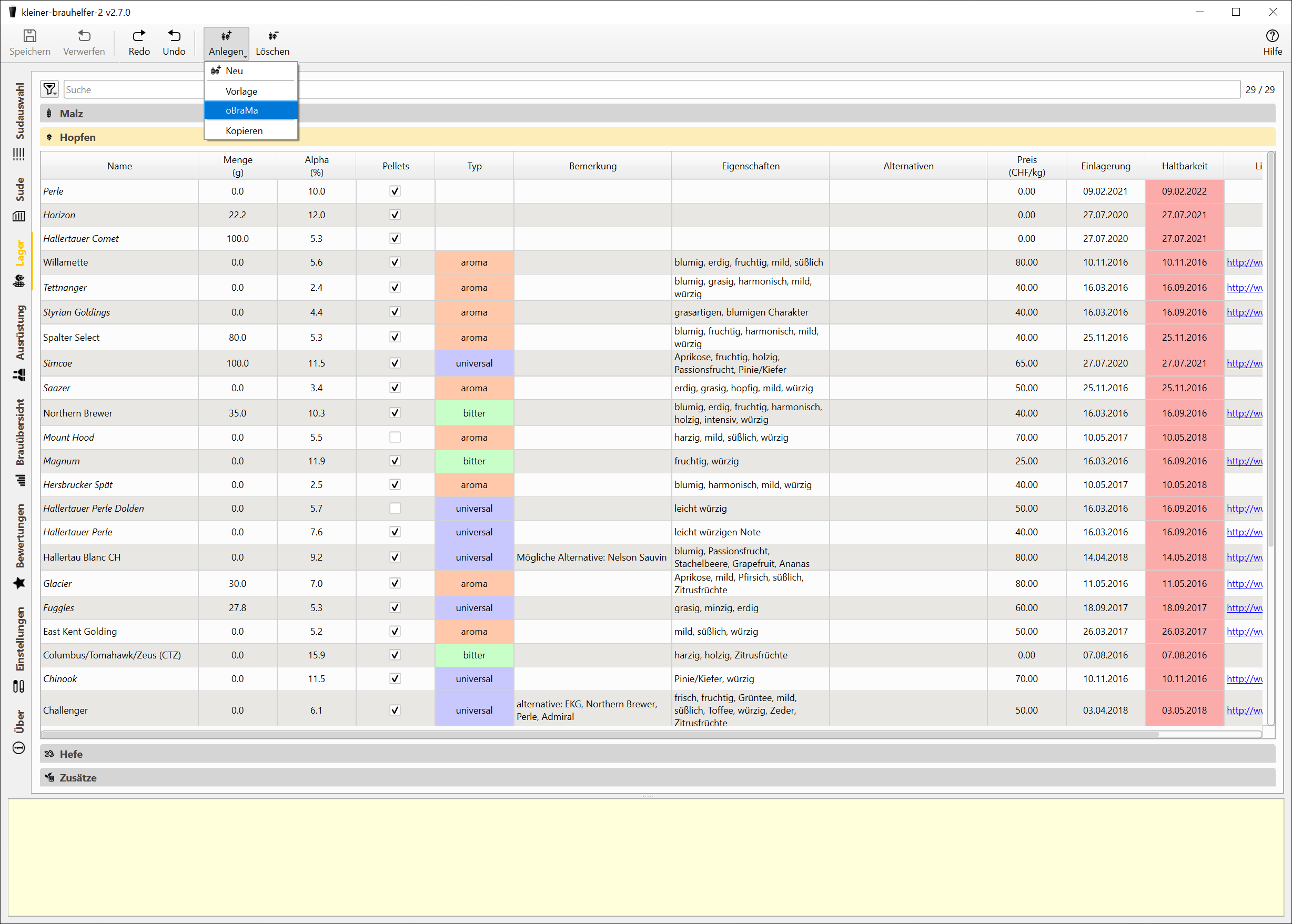This screenshot has width=1292, height=924.
Task: Expand the Malz section
Action: [x=71, y=113]
